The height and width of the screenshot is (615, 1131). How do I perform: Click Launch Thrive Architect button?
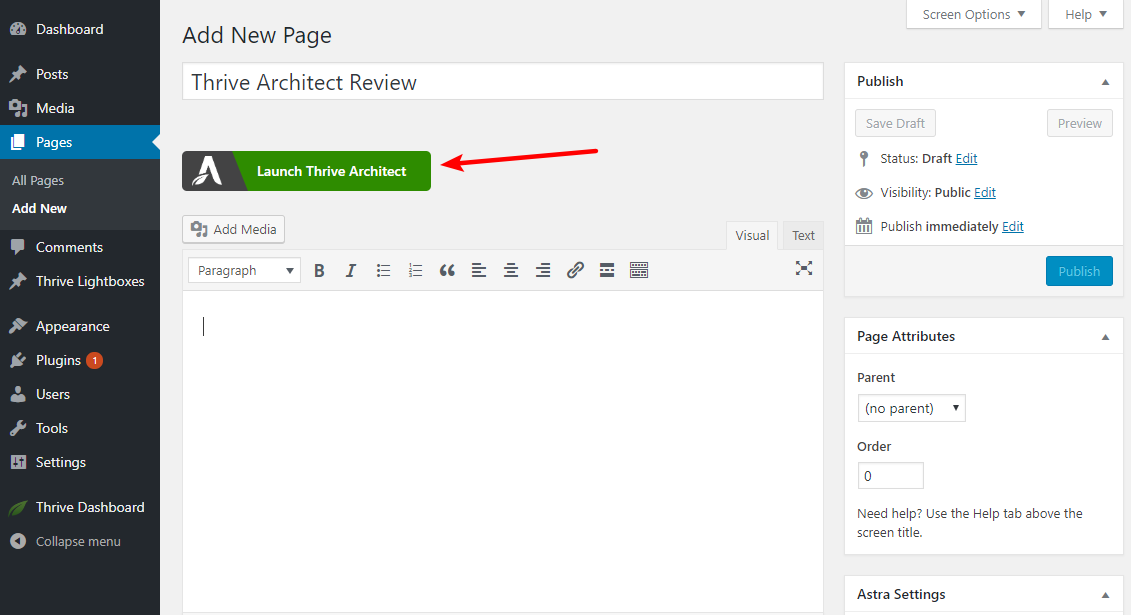[307, 171]
